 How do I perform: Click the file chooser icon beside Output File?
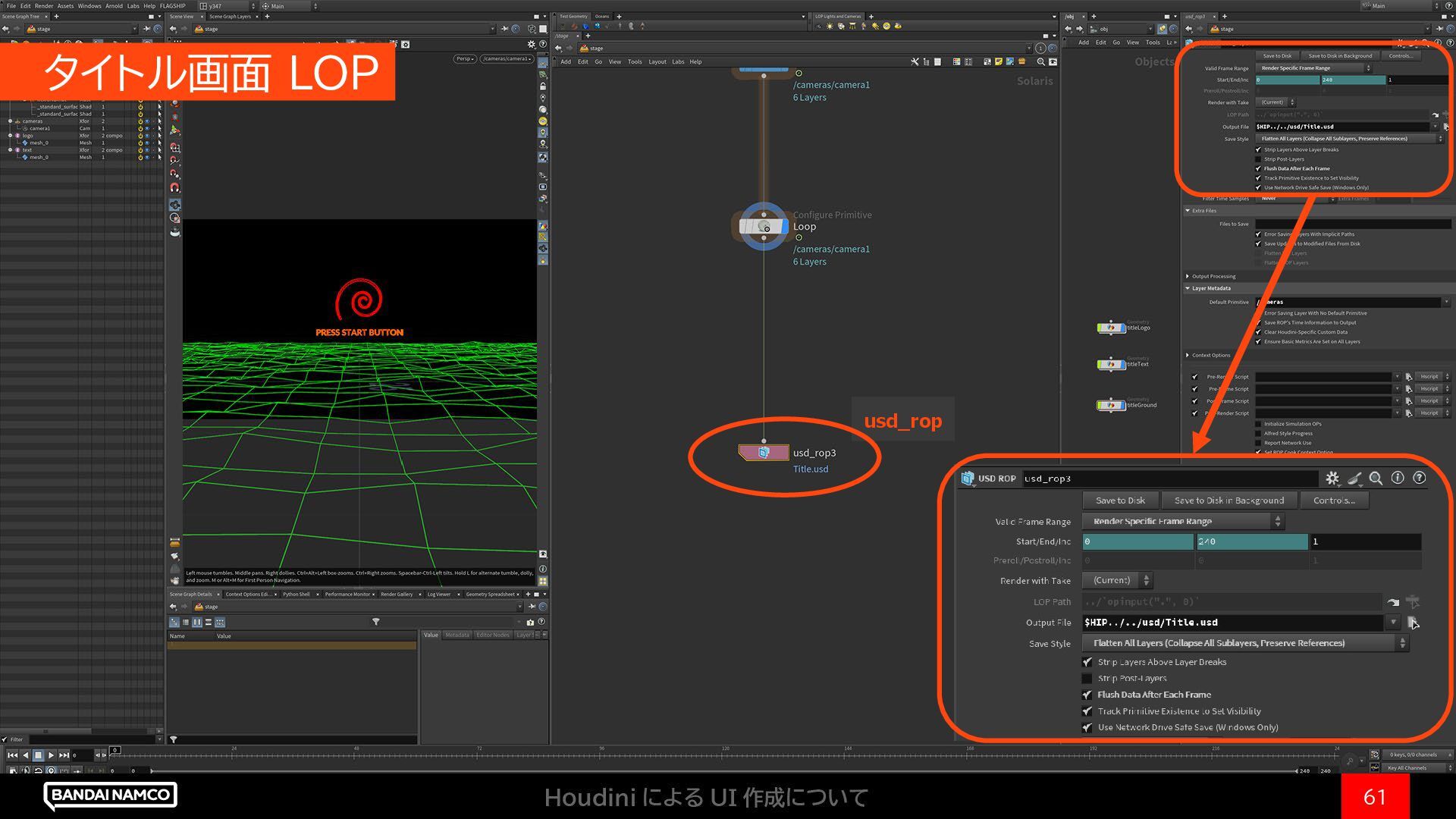(x=1413, y=623)
